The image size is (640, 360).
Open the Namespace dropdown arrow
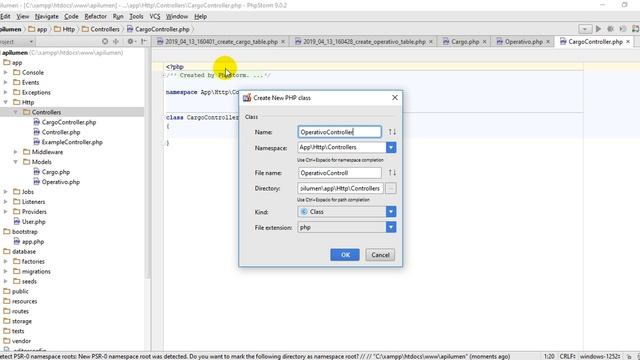tap(391, 147)
